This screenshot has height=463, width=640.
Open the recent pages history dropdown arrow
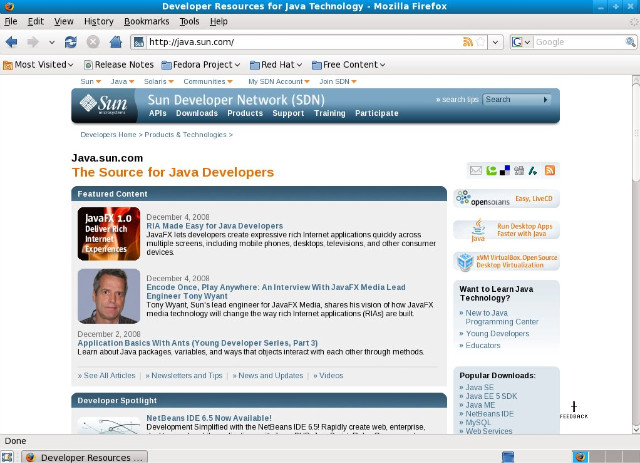click(x=51, y=42)
